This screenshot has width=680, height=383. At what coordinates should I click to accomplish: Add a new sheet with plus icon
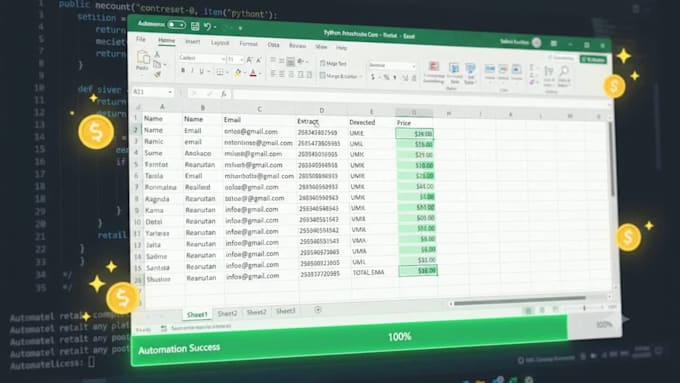(318, 309)
